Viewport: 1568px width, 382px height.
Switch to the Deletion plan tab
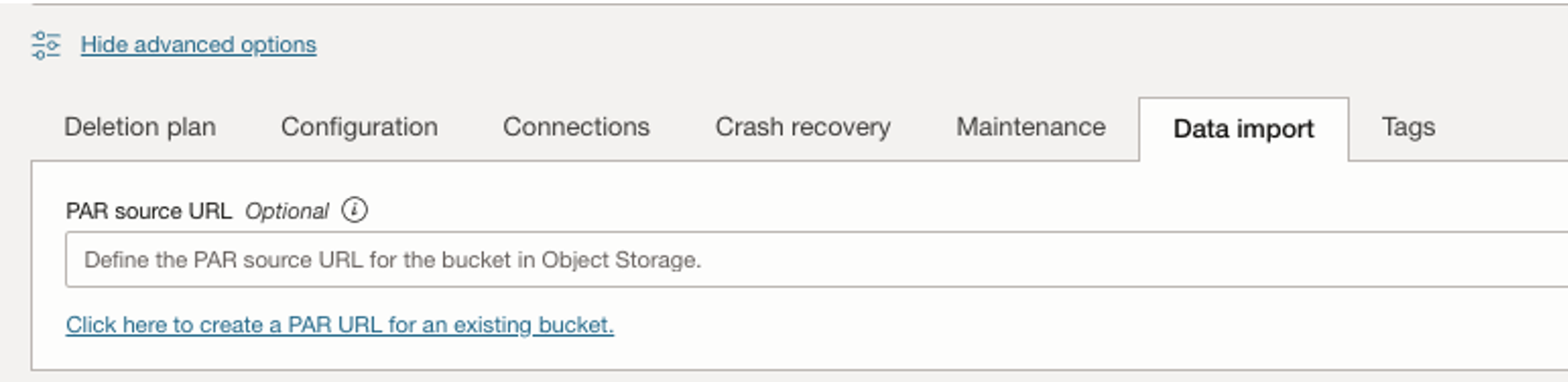pos(140,127)
